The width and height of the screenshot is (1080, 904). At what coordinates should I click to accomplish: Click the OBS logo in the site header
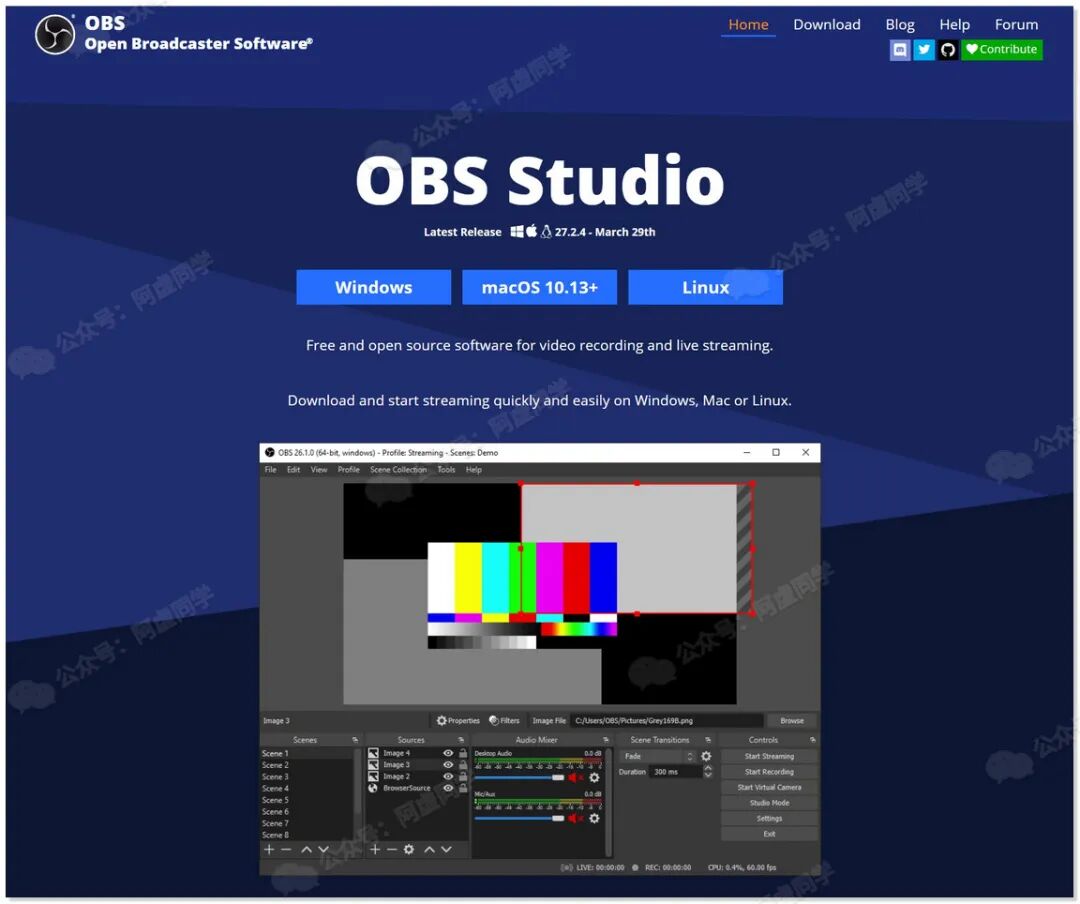pos(55,34)
